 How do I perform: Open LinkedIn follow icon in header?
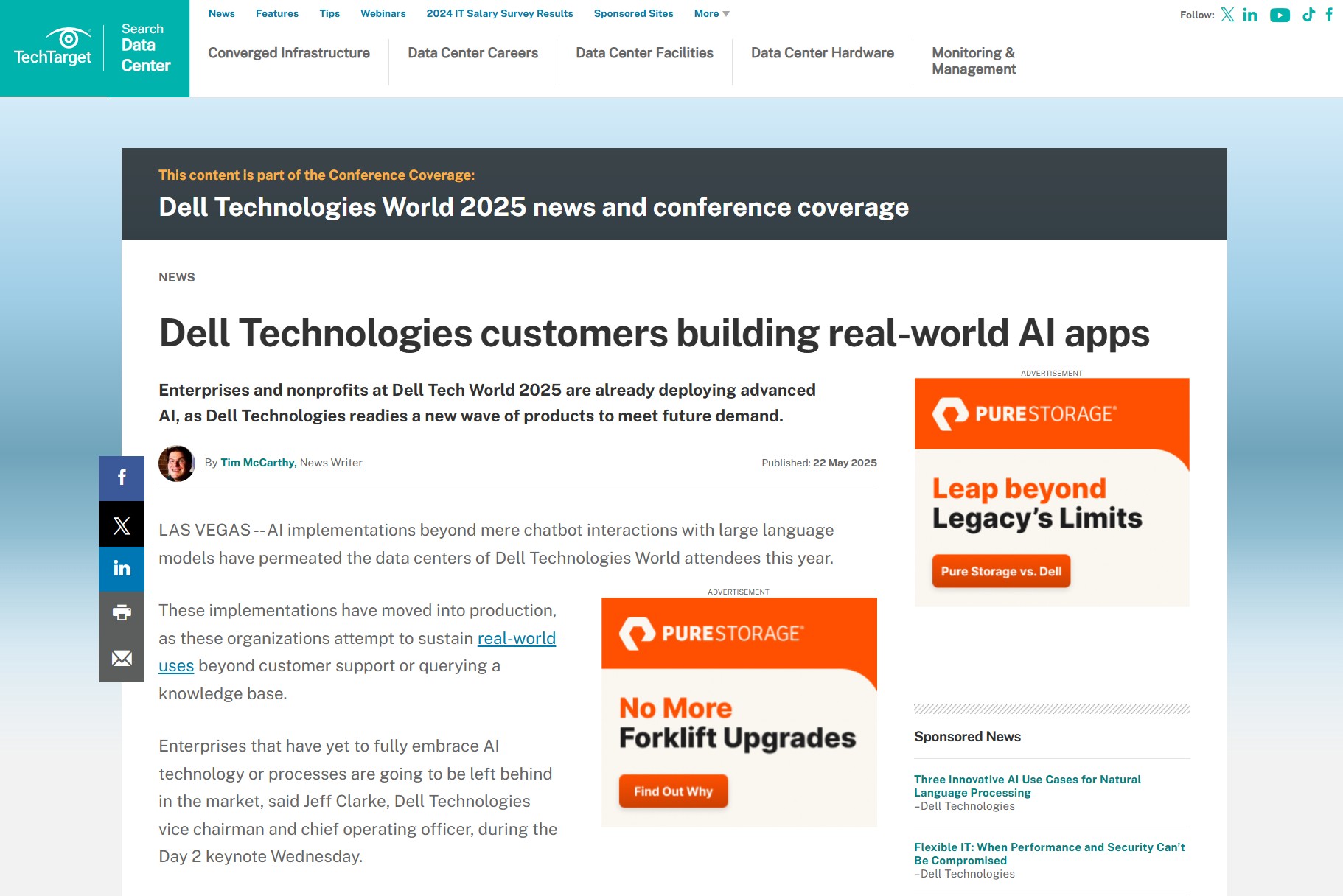click(1250, 15)
